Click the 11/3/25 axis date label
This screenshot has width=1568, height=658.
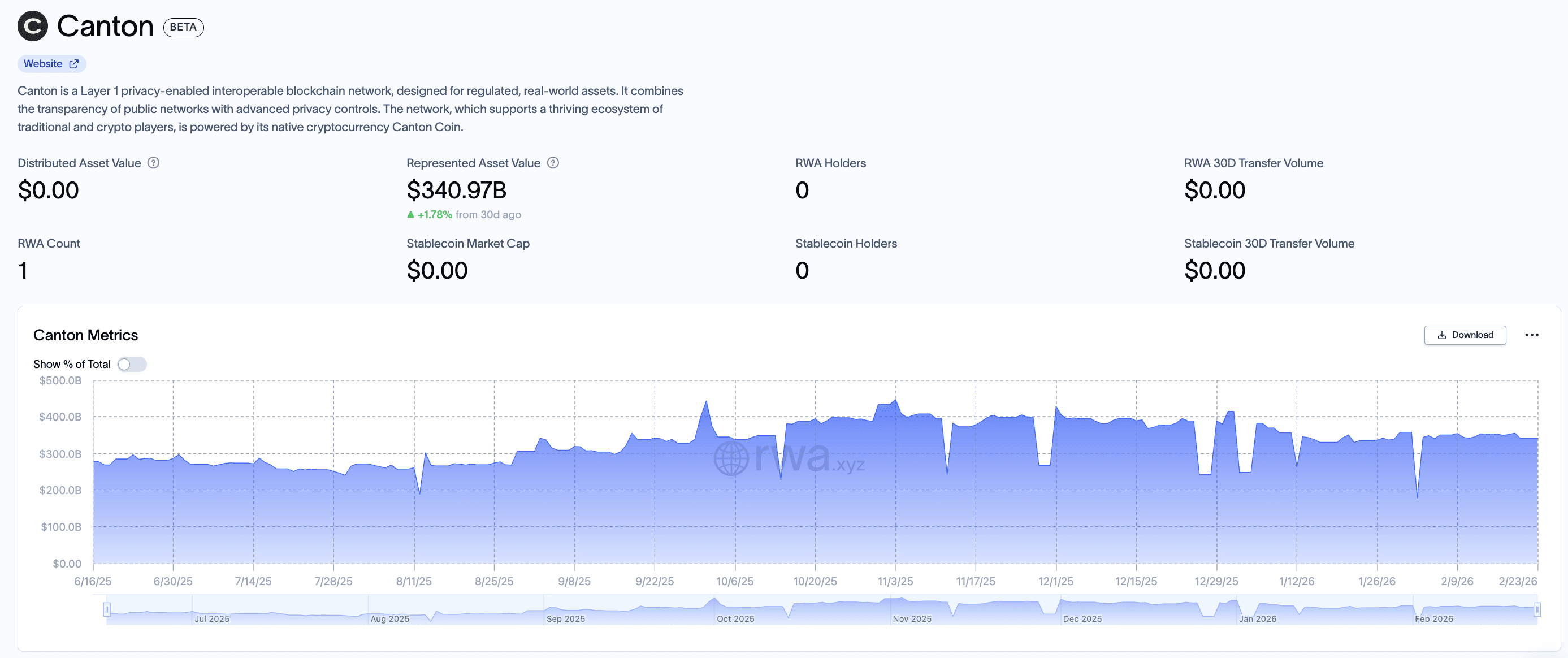coord(895,581)
